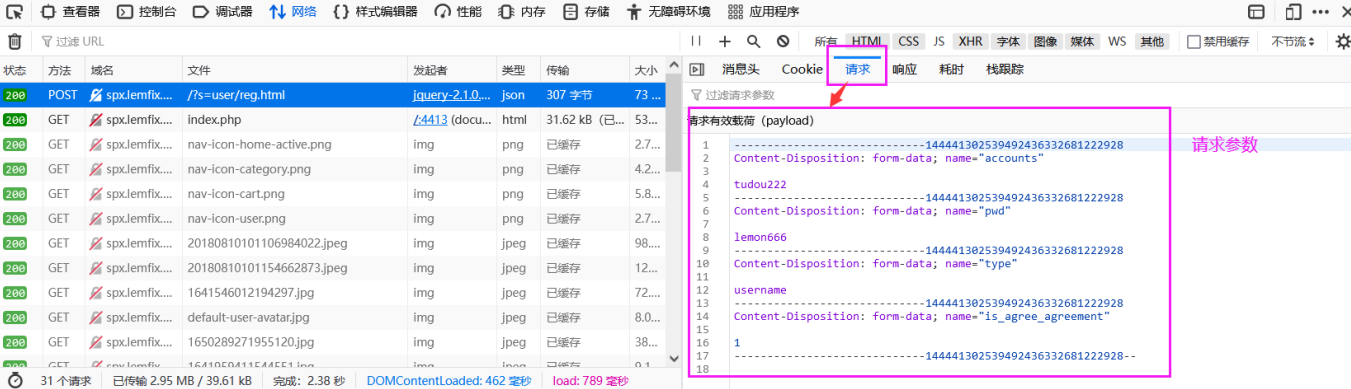Open the 无障碍环境 accessibility panel

coord(669,12)
